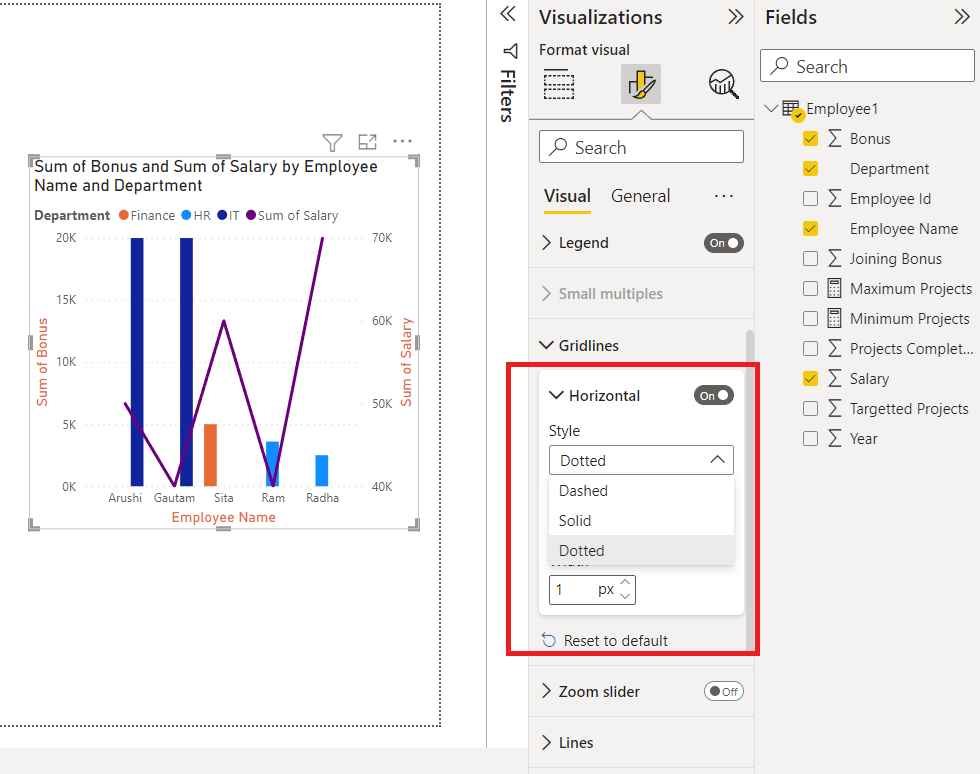Turn off Horizontal gridlines toggle
Viewport: 980px width, 774px height.
click(714, 395)
